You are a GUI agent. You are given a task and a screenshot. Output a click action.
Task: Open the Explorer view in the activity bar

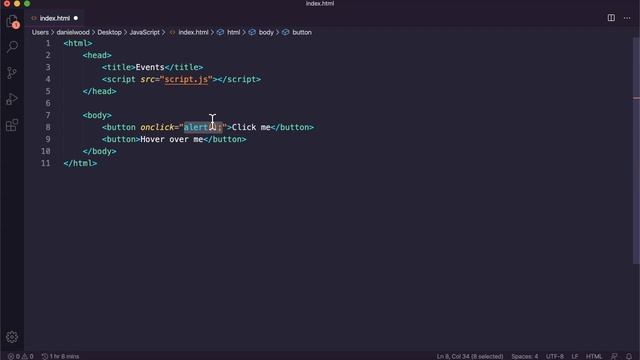coord(12,22)
